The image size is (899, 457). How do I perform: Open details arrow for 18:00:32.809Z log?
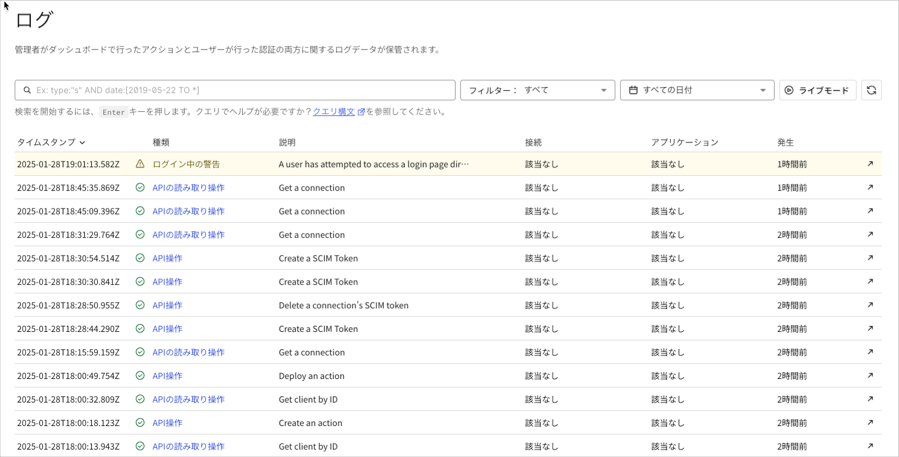pyautogui.click(x=870, y=399)
